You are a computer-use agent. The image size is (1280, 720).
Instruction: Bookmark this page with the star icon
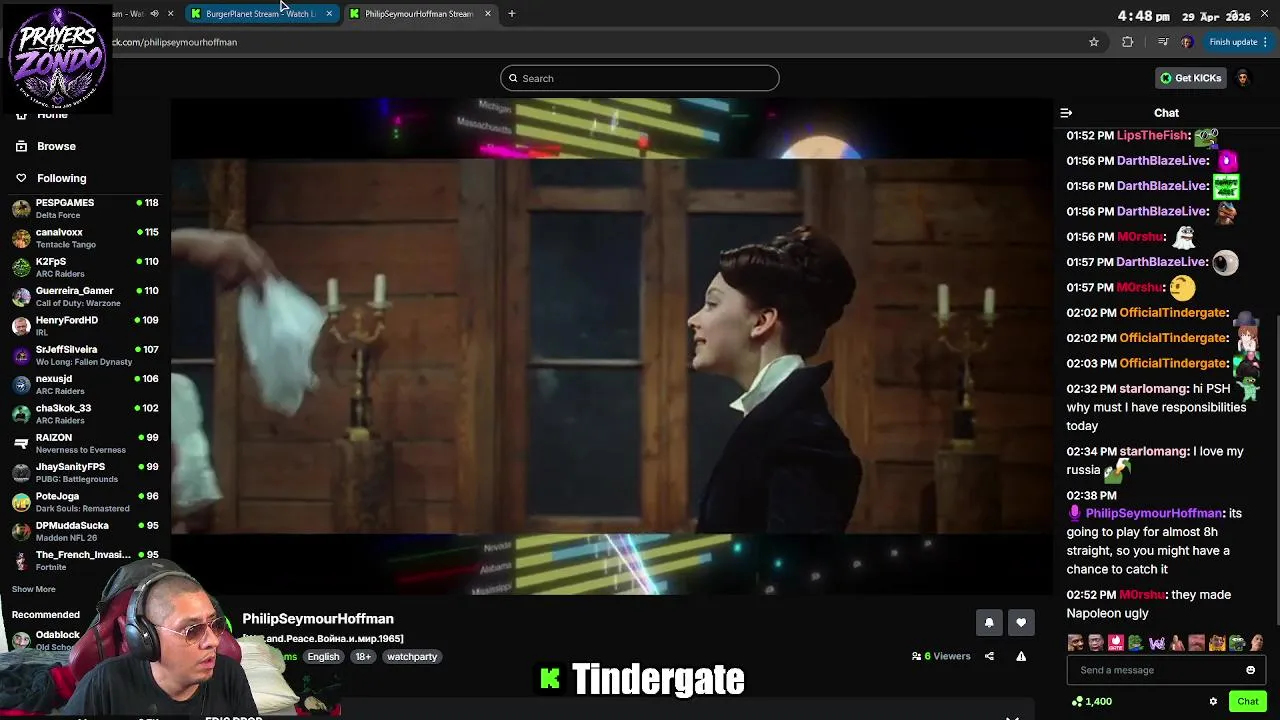pos(1094,42)
